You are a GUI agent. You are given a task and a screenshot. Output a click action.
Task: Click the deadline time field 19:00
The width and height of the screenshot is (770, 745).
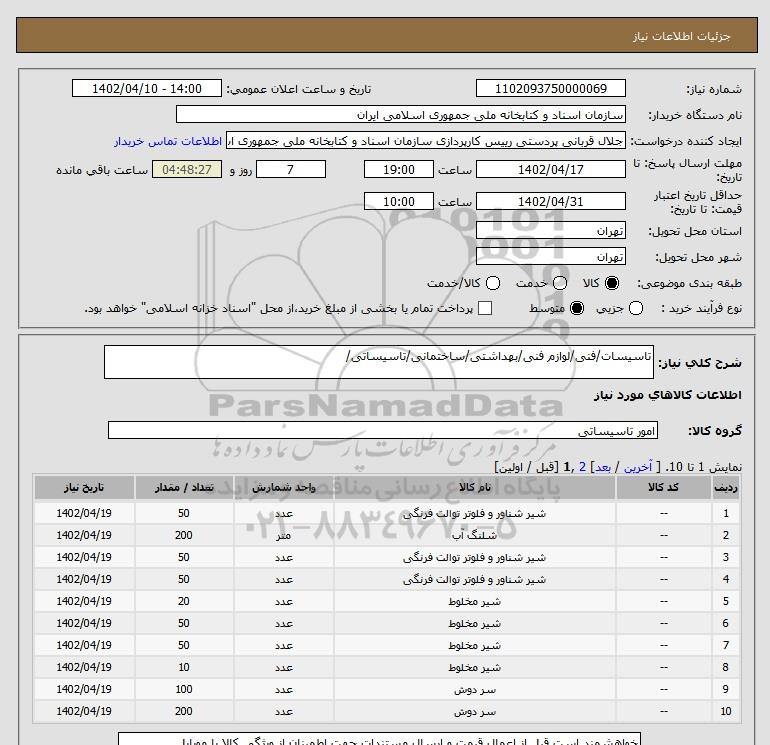click(x=399, y=169)
